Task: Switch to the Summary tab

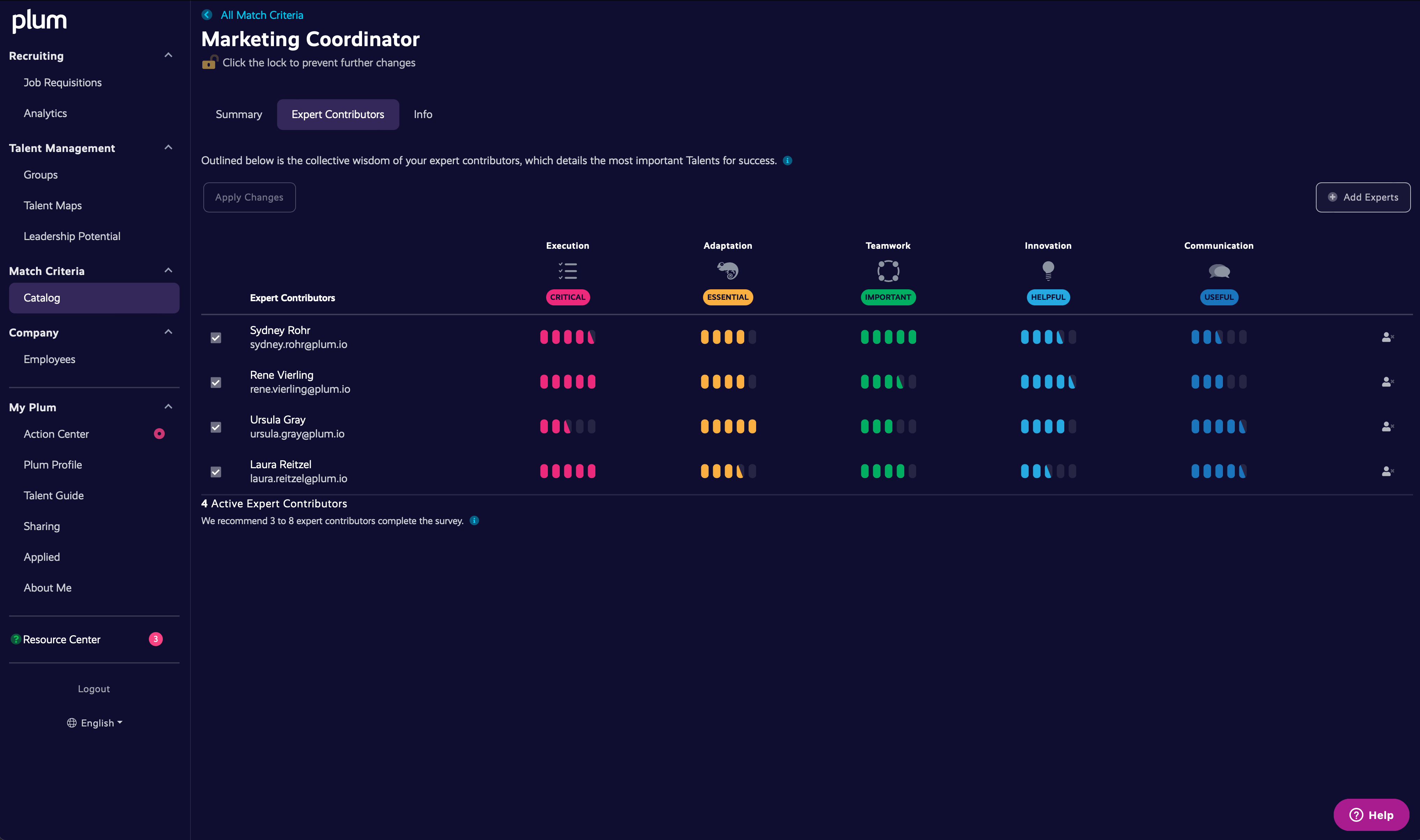Action: point(238,114)
